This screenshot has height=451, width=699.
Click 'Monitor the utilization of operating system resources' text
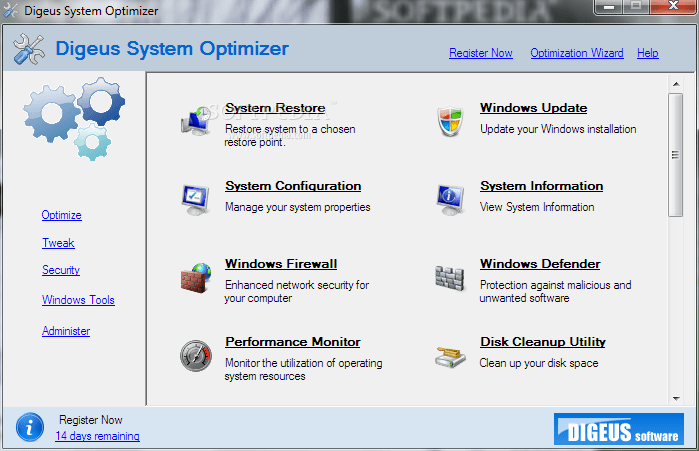(x=303, y=369)
